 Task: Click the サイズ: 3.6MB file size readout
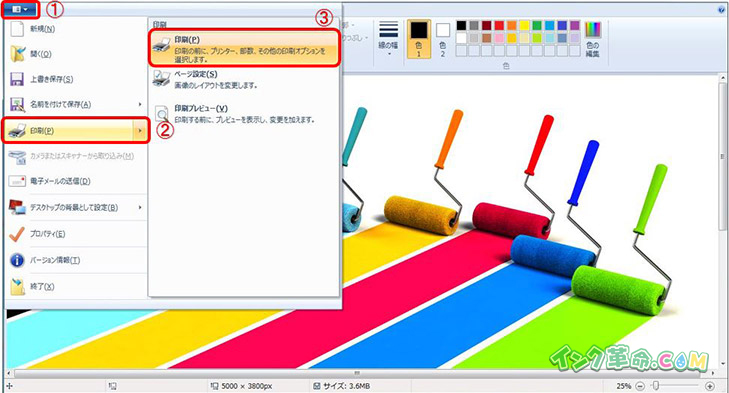pos(346,386)
